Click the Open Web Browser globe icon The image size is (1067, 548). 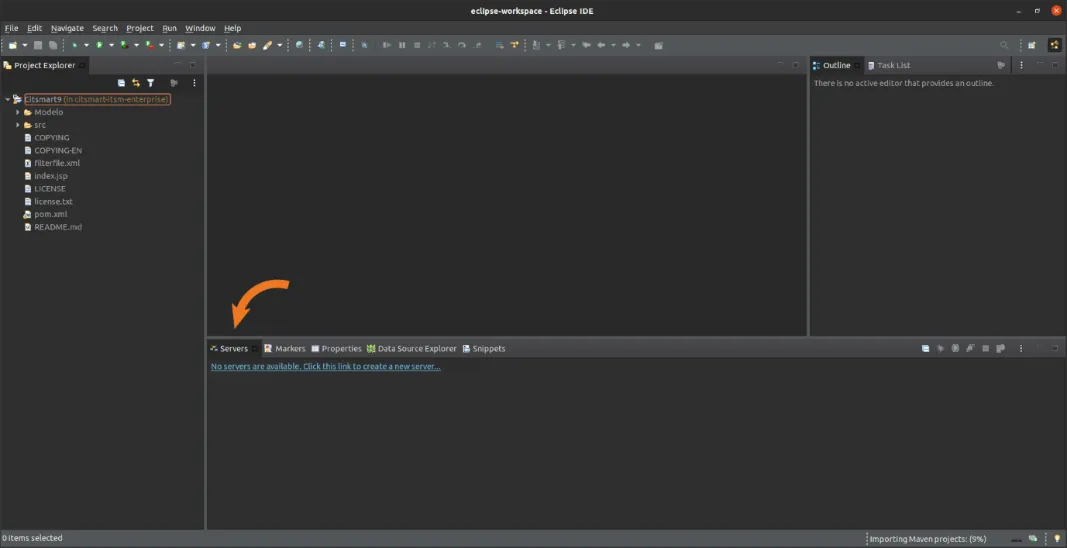click(299, 45)
